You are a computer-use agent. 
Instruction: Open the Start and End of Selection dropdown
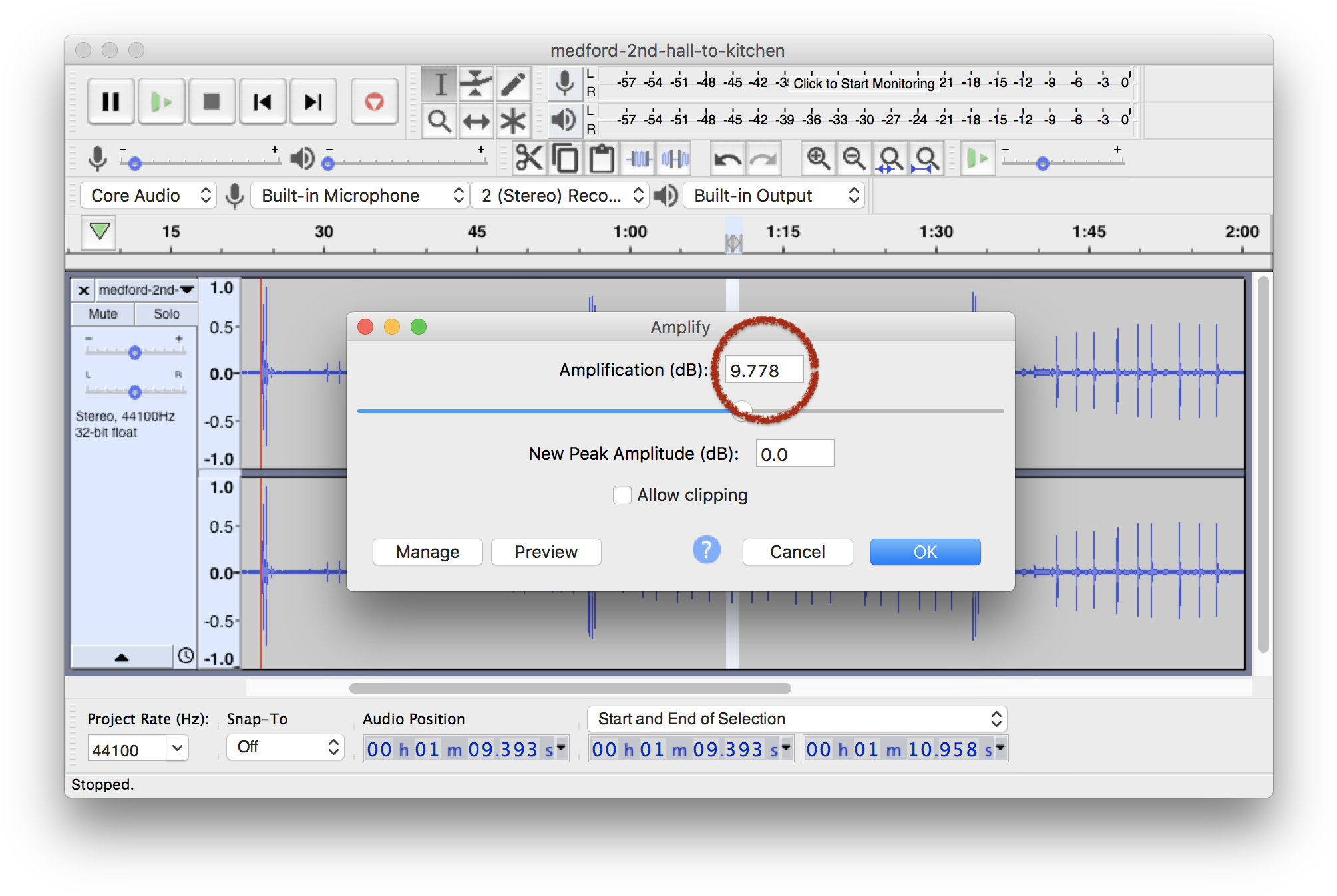797,719
